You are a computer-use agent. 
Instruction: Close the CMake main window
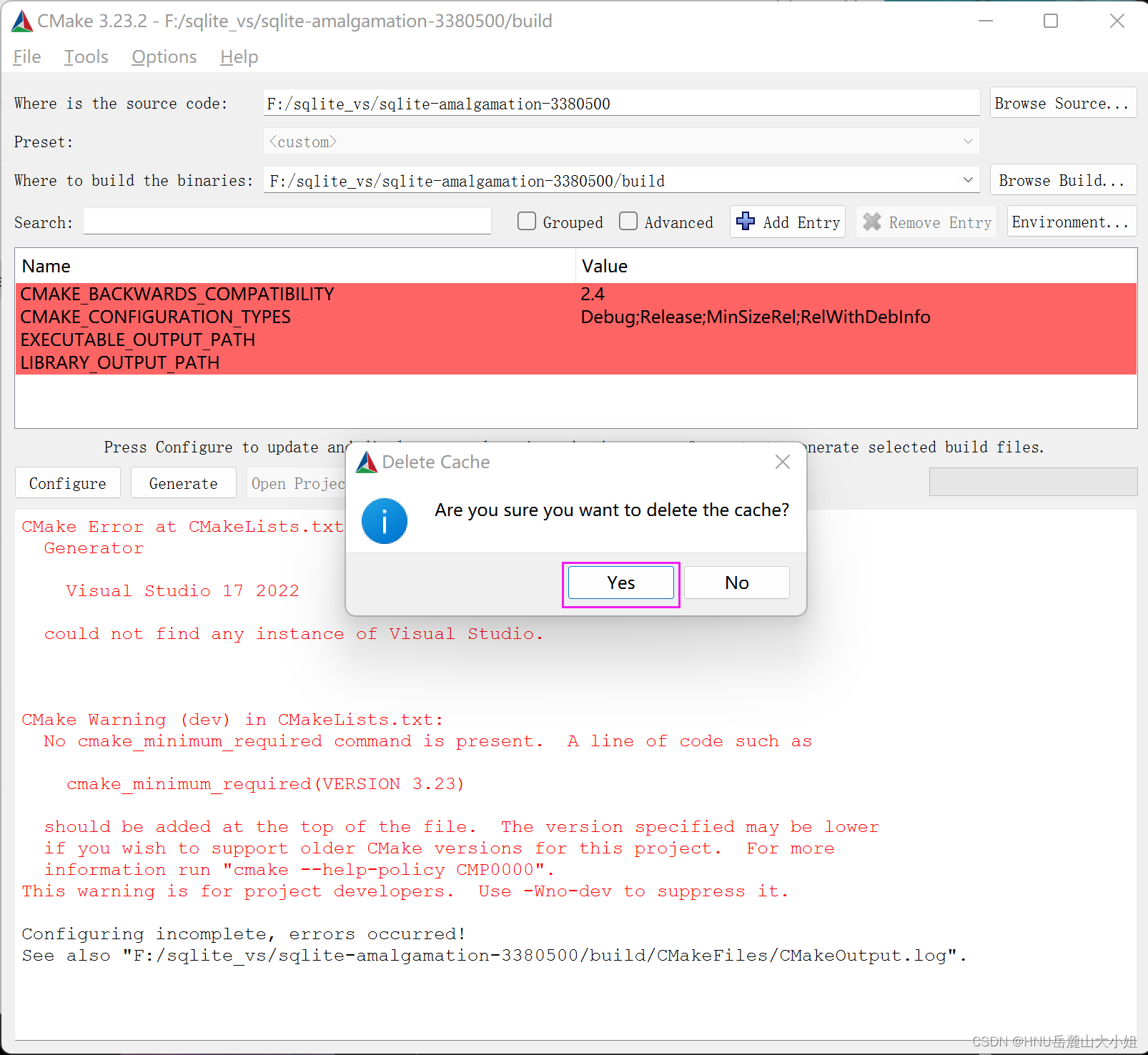pos(1117,21)
